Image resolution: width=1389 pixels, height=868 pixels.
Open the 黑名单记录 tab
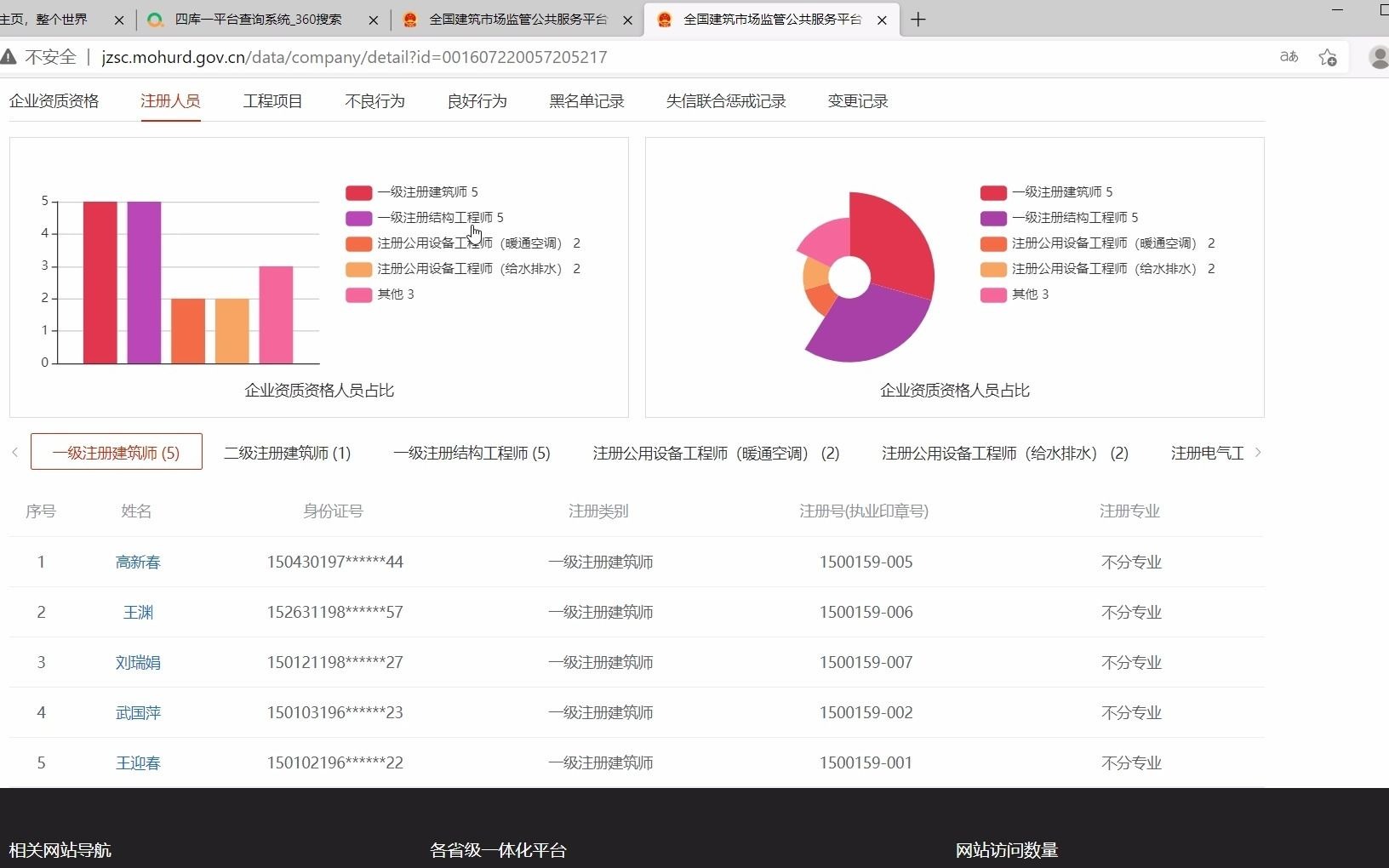(586, 101)
